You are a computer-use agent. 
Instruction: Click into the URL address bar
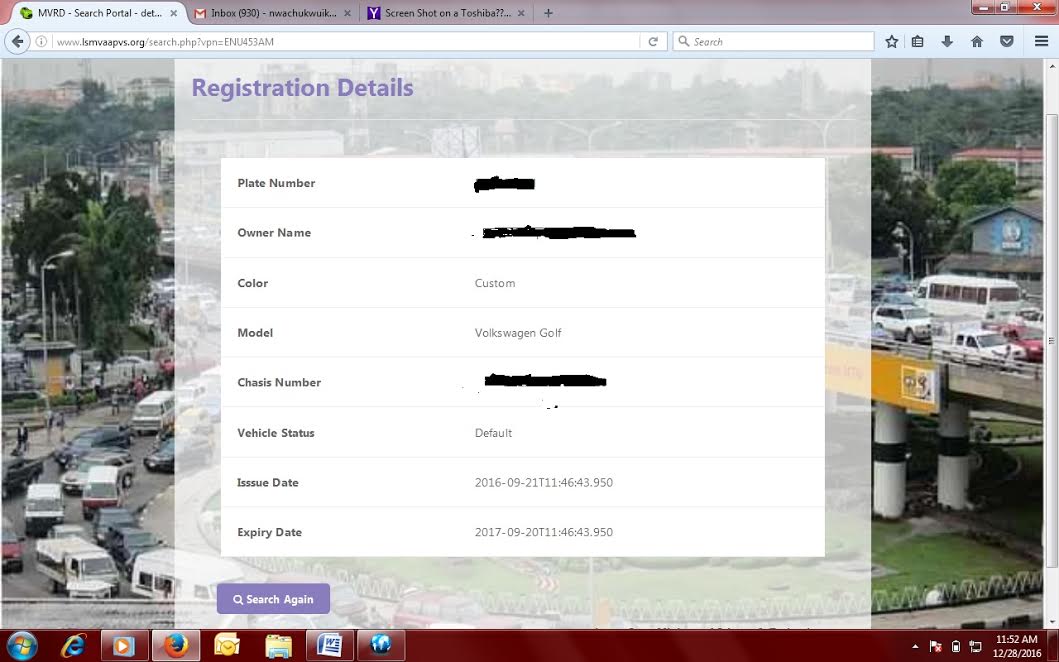pyautogui.click(x=340, y=42)
